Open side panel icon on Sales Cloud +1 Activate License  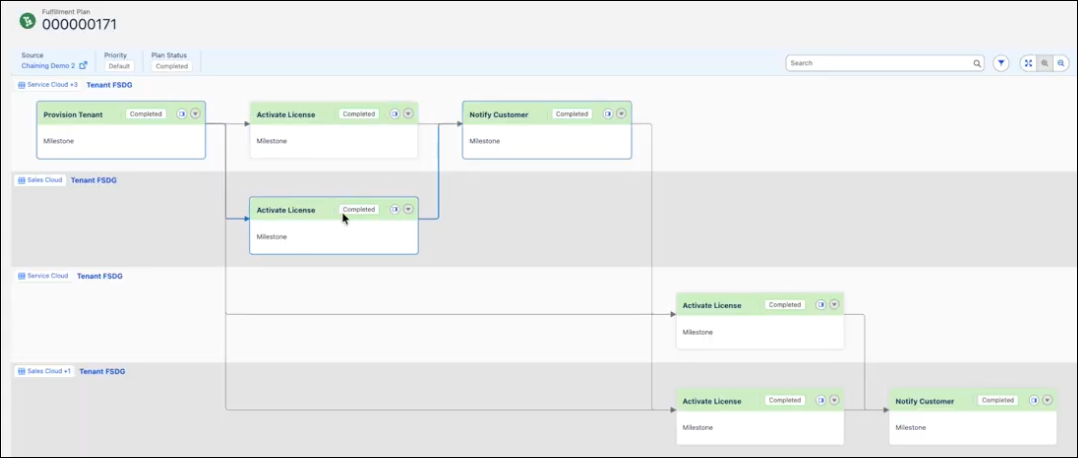click(x=821, y=400)
